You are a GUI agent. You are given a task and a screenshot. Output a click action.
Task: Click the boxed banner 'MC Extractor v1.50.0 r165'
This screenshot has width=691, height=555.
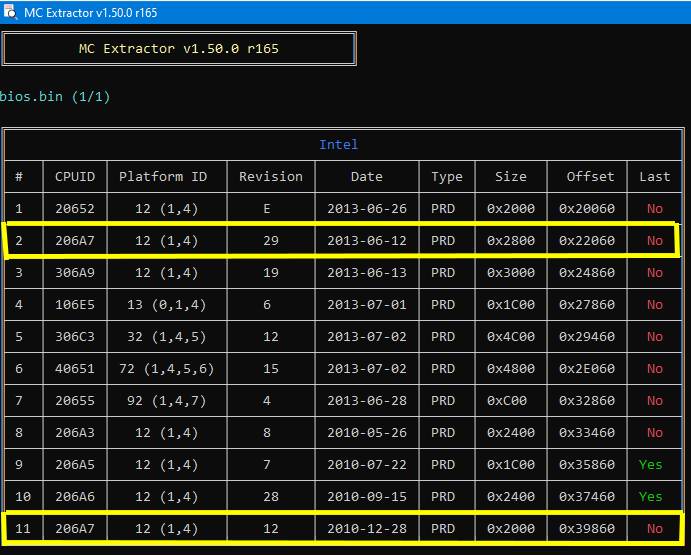pyautogui.click(x=179, y=48)
